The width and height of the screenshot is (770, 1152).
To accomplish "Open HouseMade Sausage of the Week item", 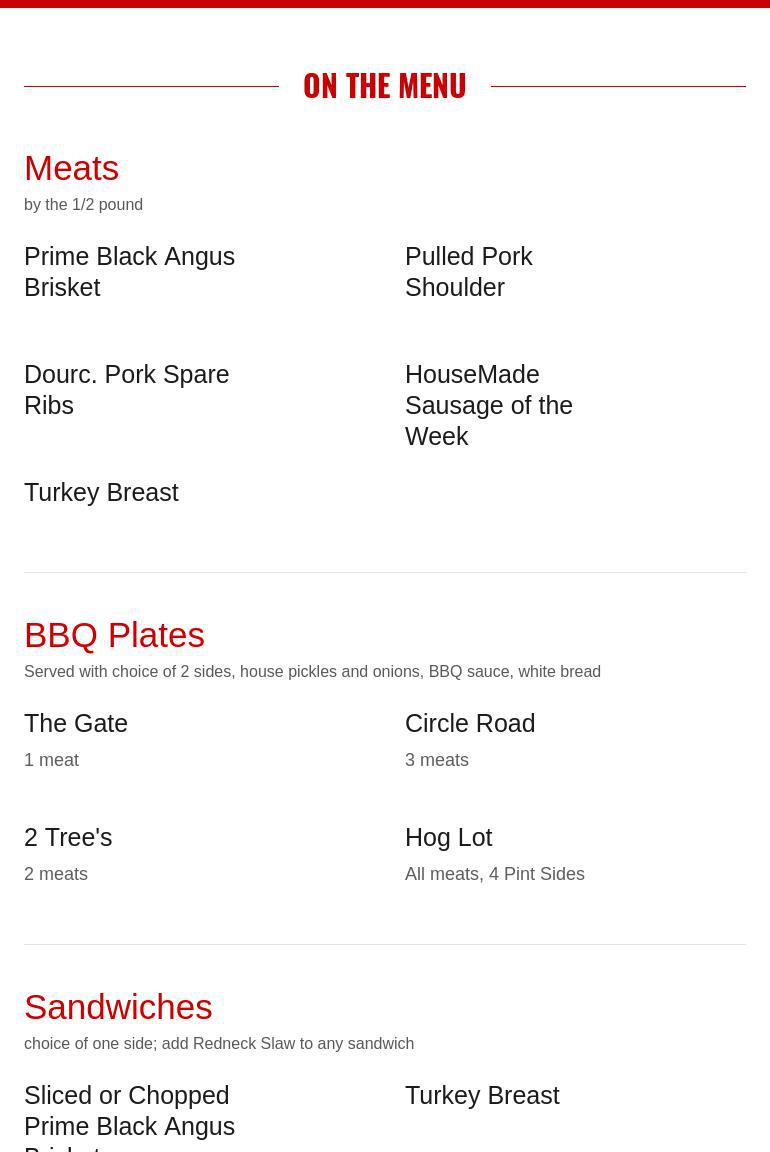I will (488, 405).
